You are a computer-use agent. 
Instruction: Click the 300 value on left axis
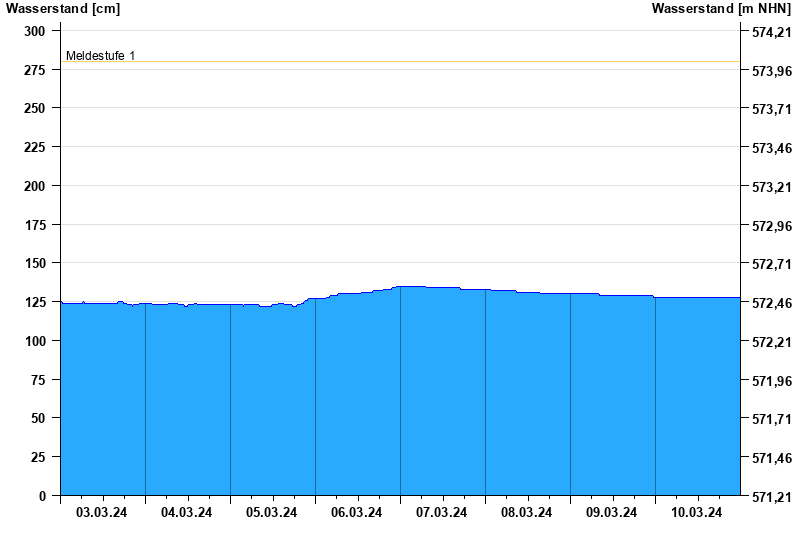click(x=35, y=31)
